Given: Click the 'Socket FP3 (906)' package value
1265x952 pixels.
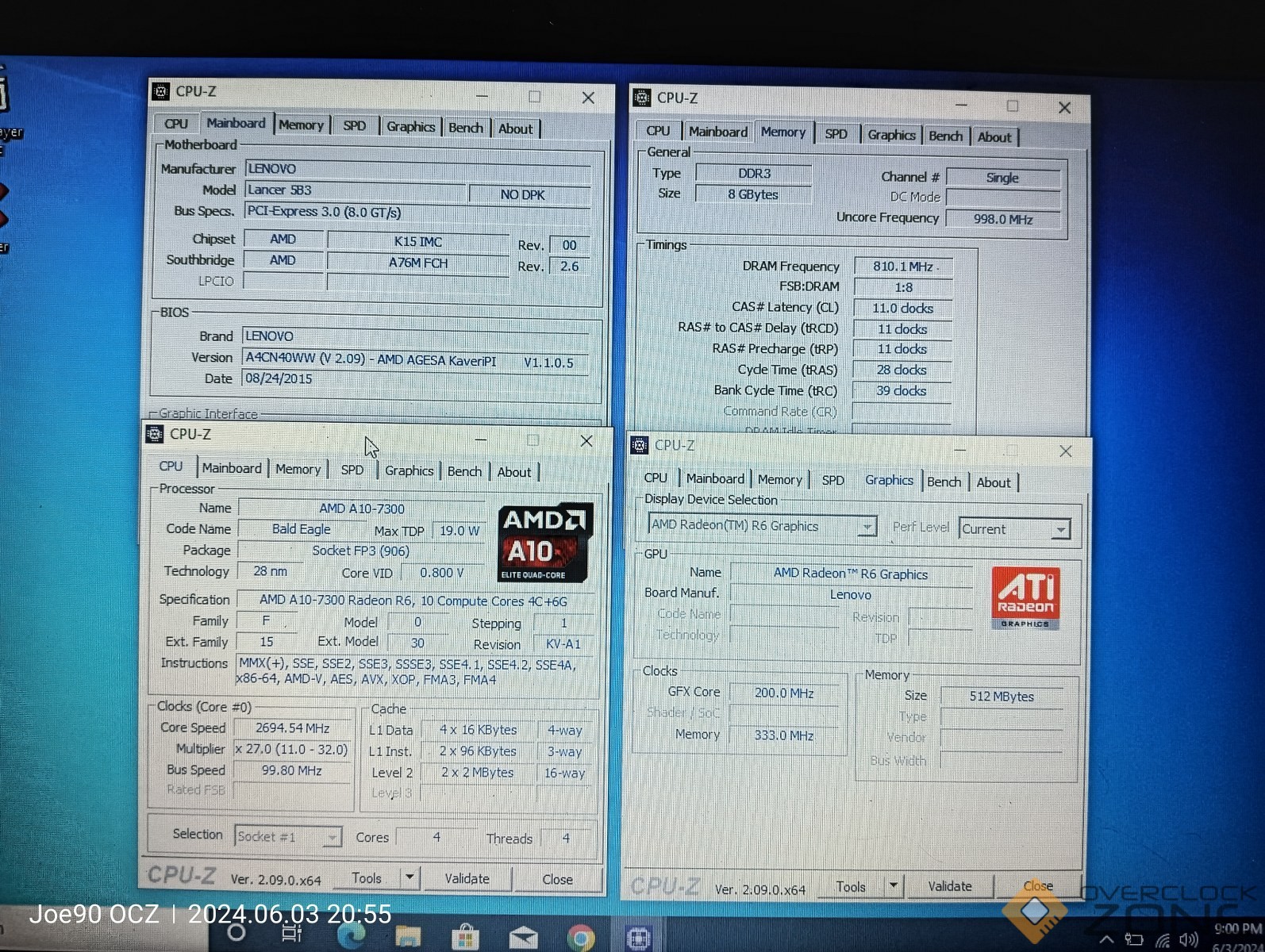Looking at the screenshot, I should [360, 551].
